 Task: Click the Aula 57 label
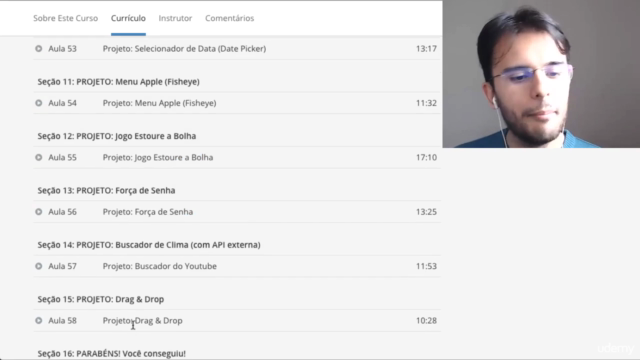point(62,266)
